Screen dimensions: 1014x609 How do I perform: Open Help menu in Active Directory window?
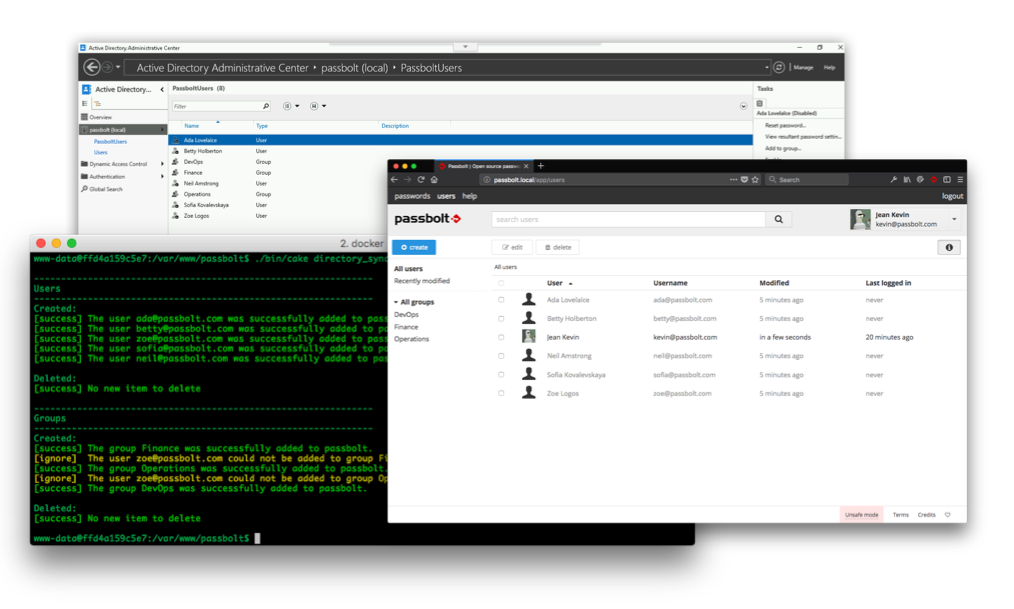[829, 67]
